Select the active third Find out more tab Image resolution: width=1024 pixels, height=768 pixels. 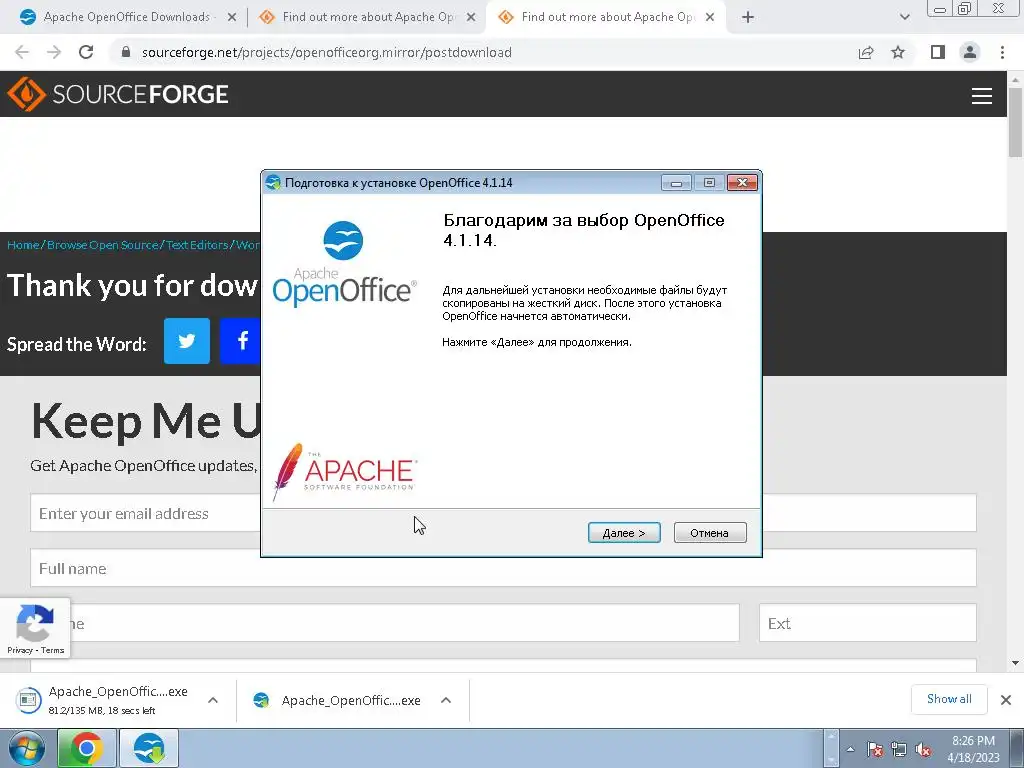607,17
